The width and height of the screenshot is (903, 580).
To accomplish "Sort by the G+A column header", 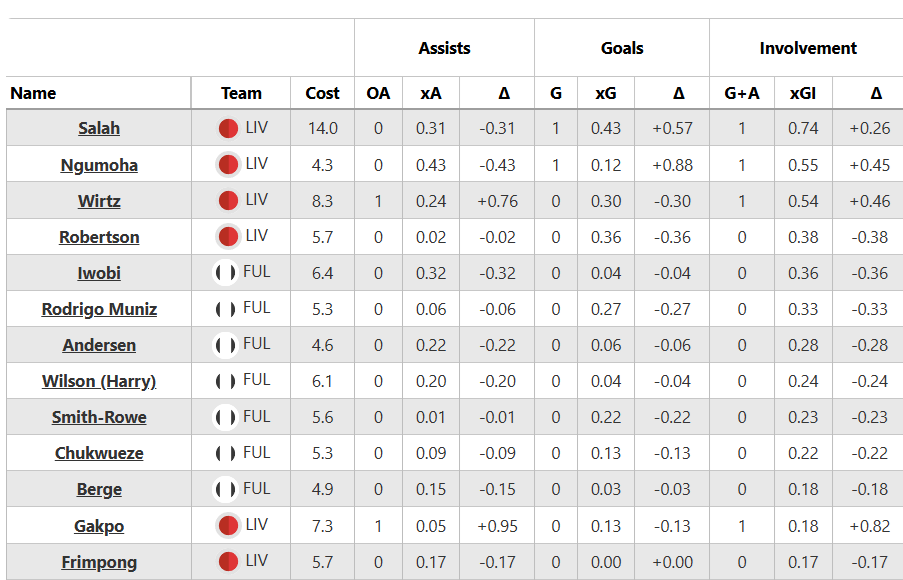I will pyautogui.click(x=742, y=93).
